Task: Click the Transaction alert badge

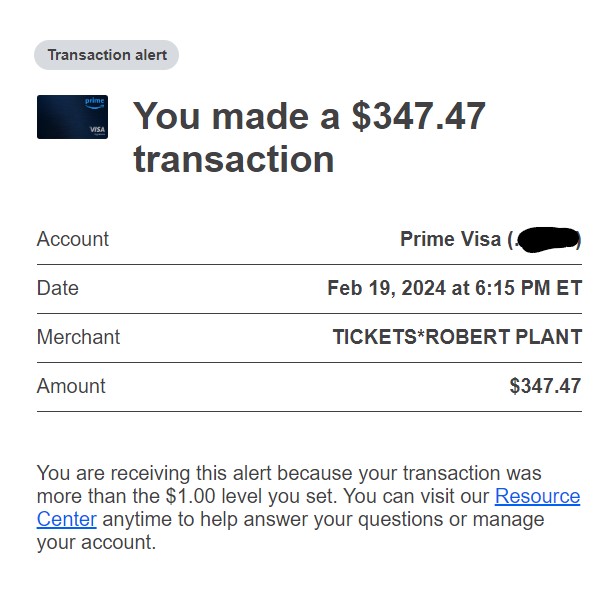Action: (x=107, y=55)
